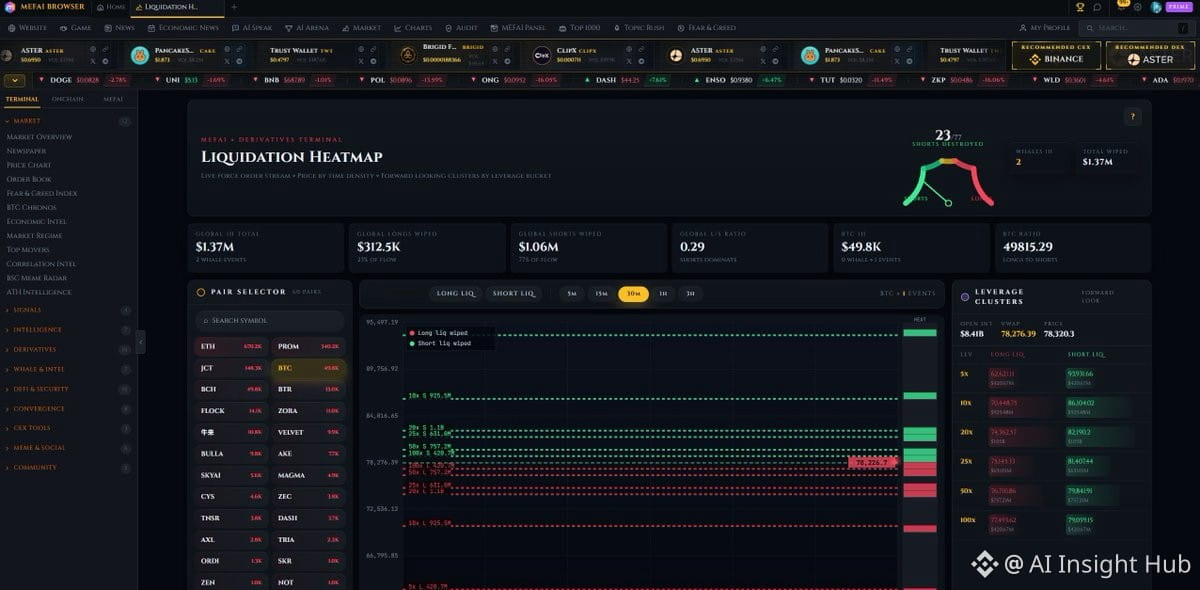
Task: Switch to the MEFAI sidebar tab
Action: [x=114, y=99]
